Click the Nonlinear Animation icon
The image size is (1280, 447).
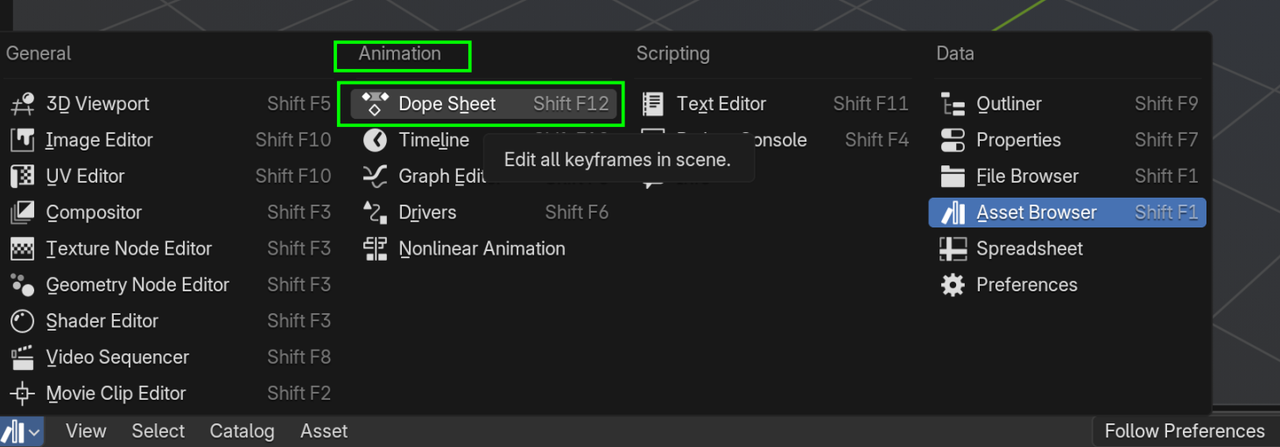(375, 249)
